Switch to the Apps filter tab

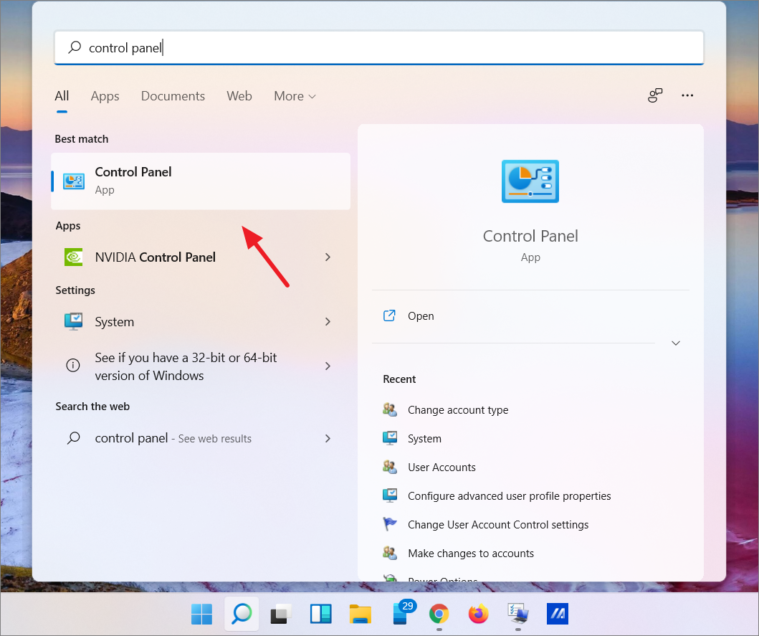click(x=105, y=96)
